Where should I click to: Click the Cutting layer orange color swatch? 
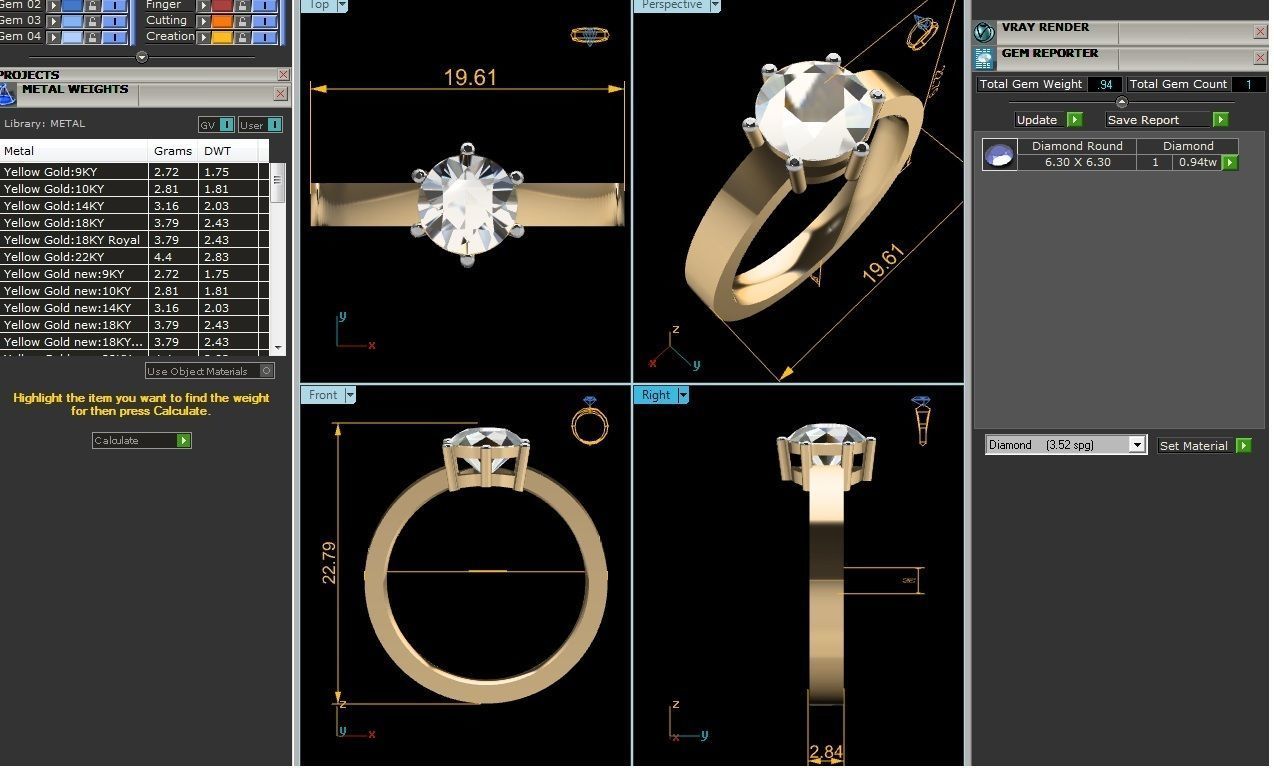point(222,21)
